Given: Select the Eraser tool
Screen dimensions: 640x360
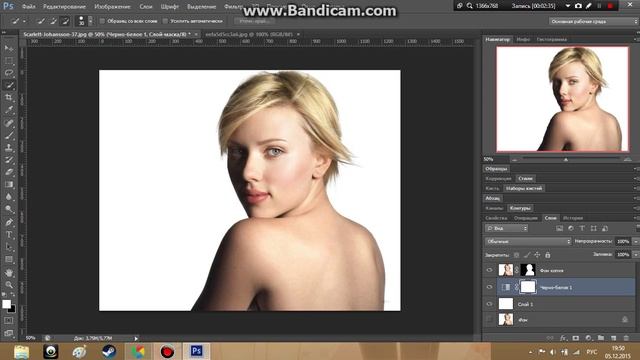Looking at the screenshot, I should click(9, 172).
